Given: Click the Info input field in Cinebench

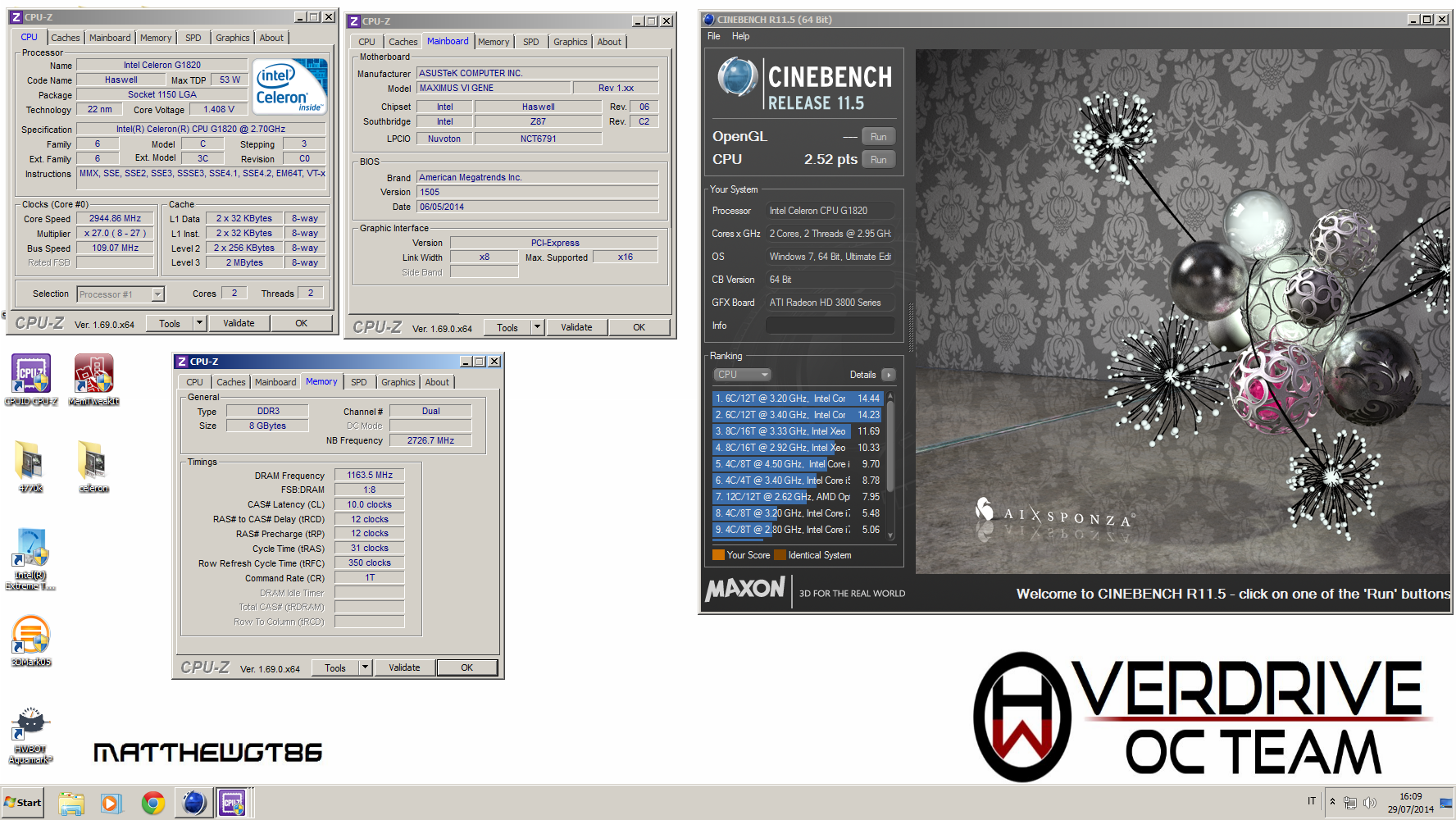Looking at the screenshot, I should (830, 326).
